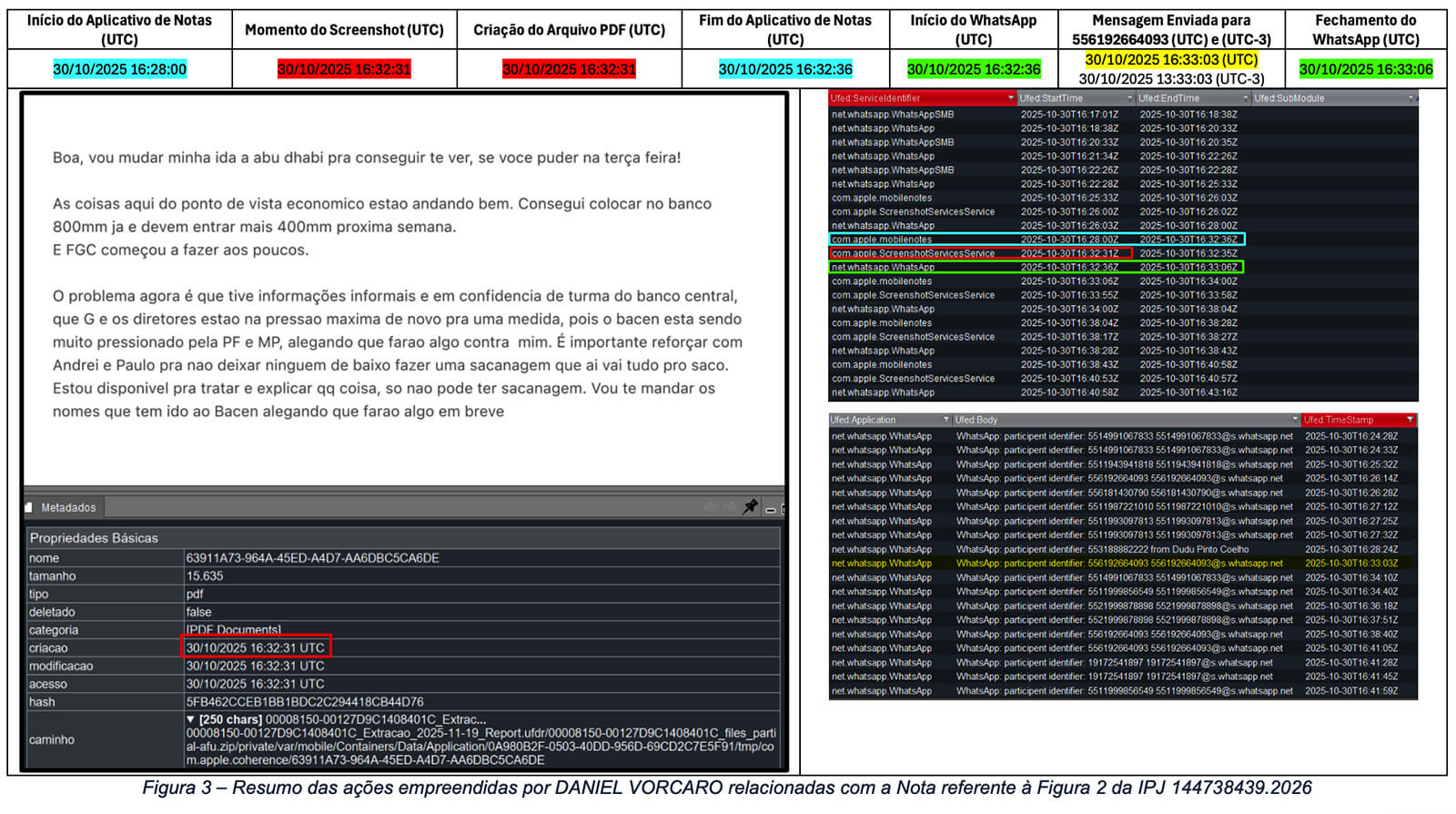The width and height of the screenshot is (1456, 814).
Task: Open the filter arrow on the Ufed:Body column
Action: pos(1295,420)
